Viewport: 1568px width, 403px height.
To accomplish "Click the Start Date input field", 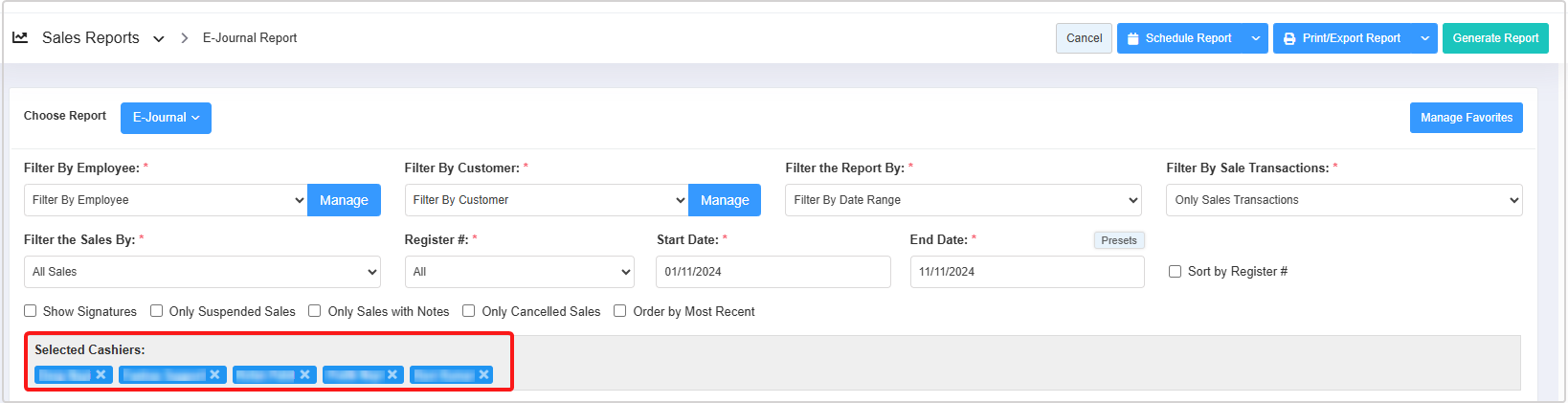I will coord(773,272).
